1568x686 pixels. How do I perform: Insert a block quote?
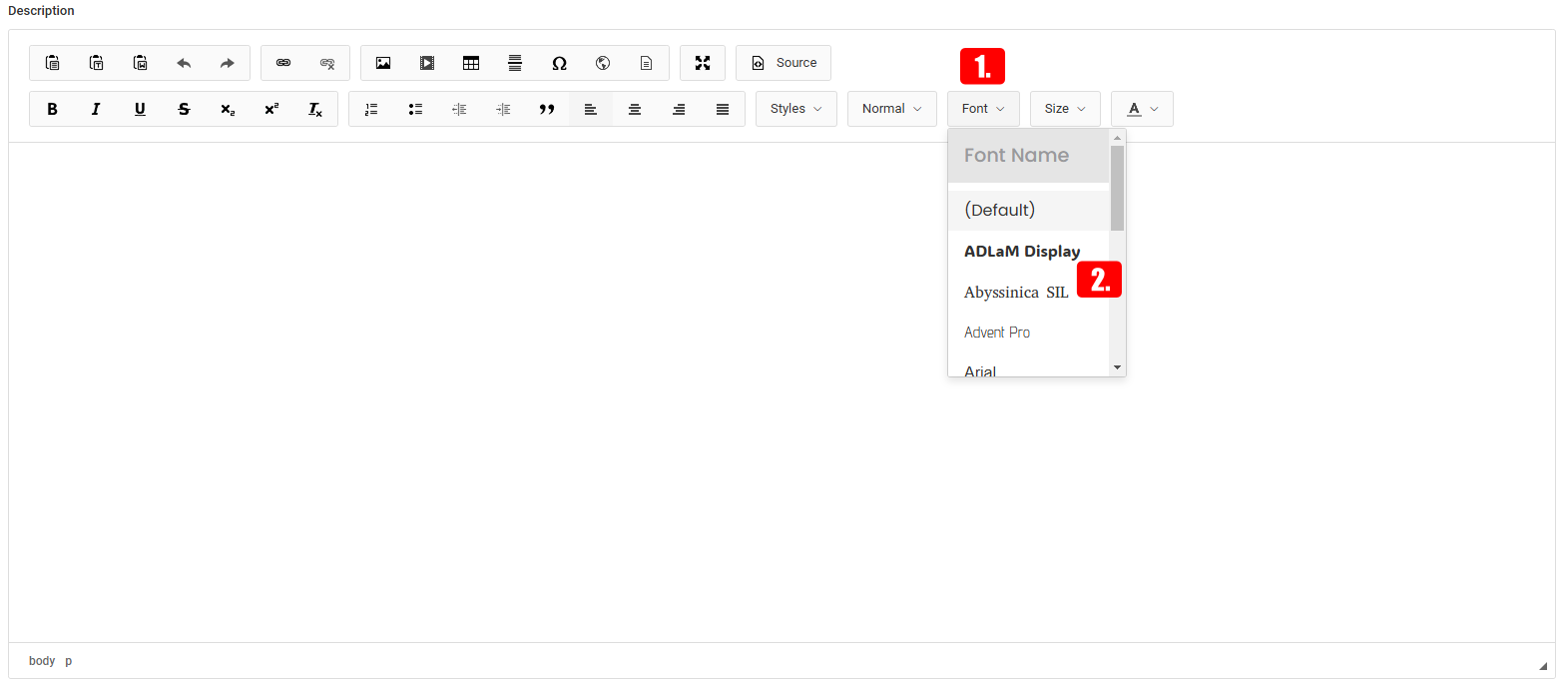point(547,110)
